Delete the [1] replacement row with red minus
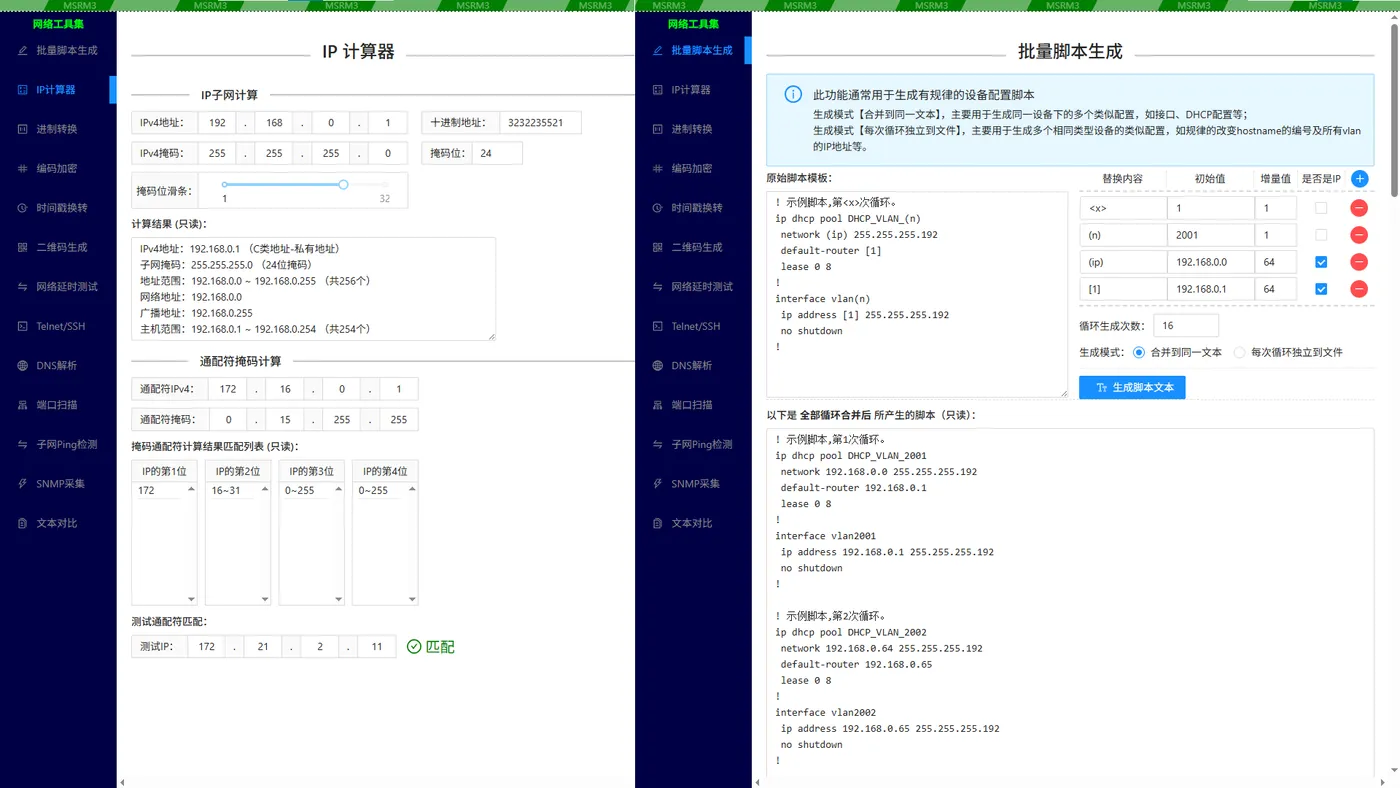This screenshot has height=788, width=1400. click(x=1359, y=289)
